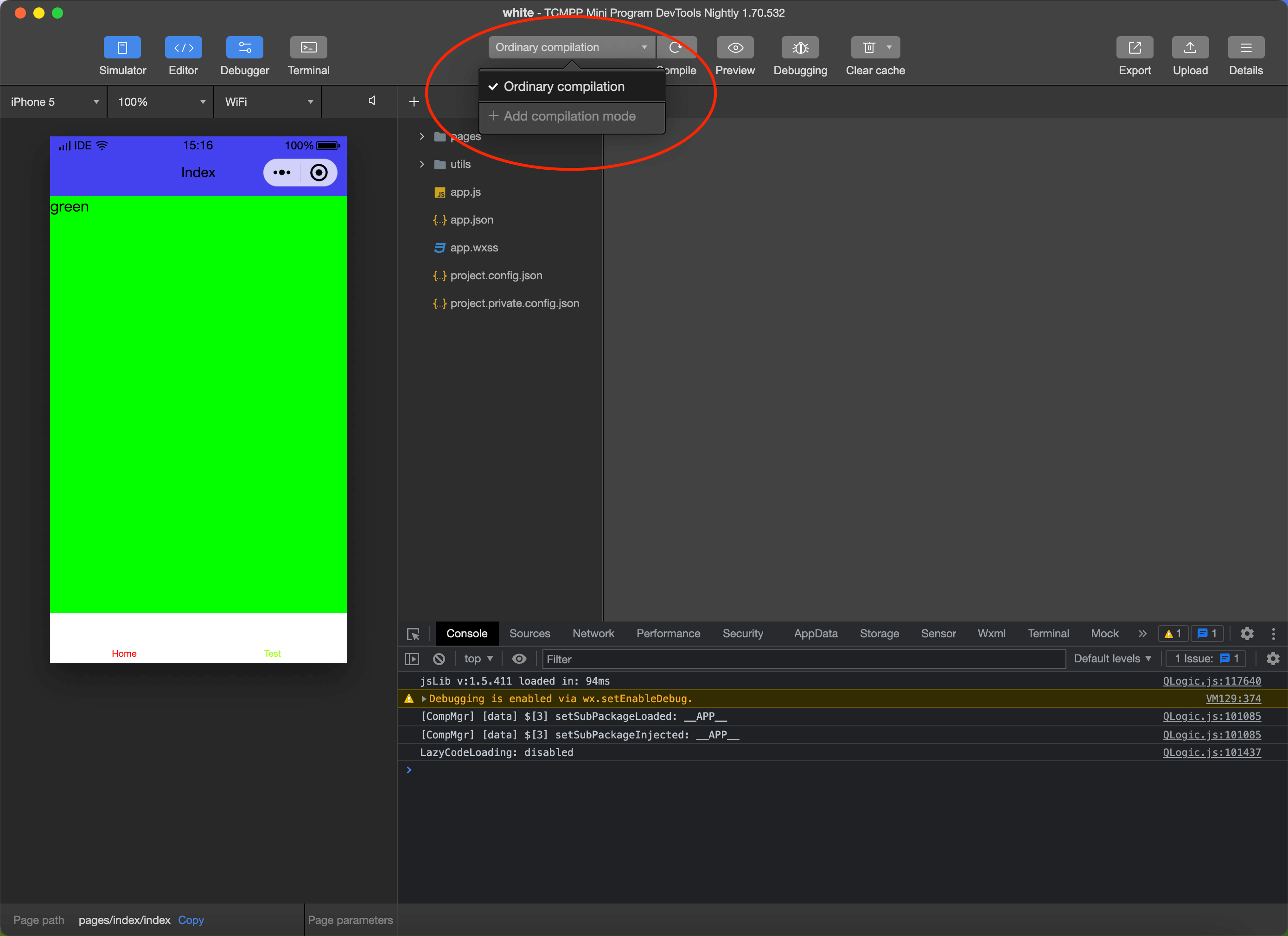
Task: Switch to the Network tab
Action: point(593,633)
